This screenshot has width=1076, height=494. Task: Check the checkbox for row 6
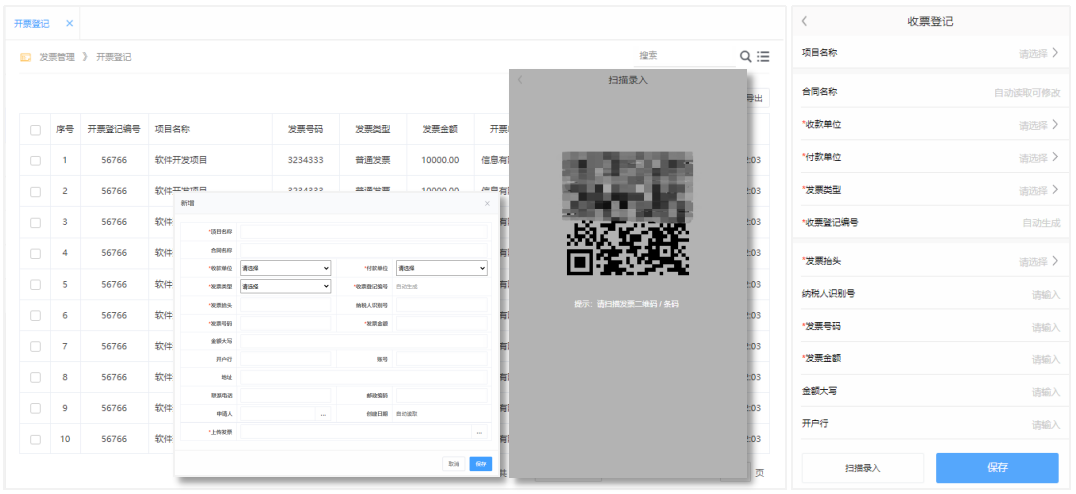coord(35,316)
